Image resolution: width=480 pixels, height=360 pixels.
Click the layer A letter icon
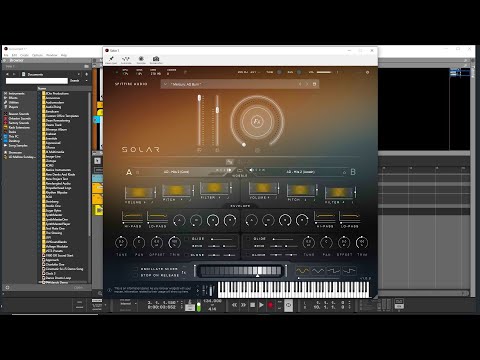click(129, 172)
